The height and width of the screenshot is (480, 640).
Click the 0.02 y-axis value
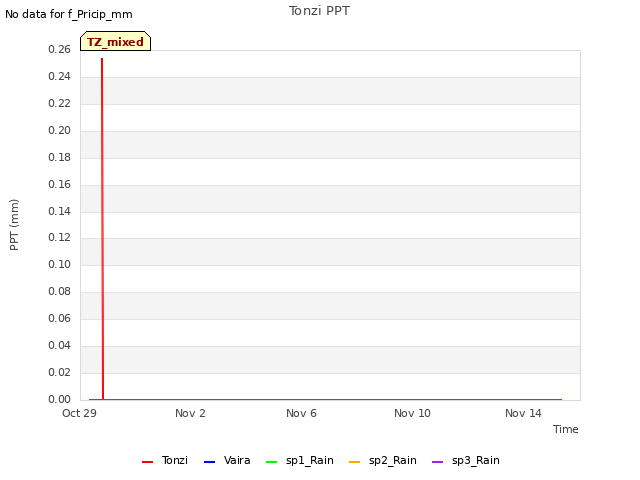tap(59, 372)
